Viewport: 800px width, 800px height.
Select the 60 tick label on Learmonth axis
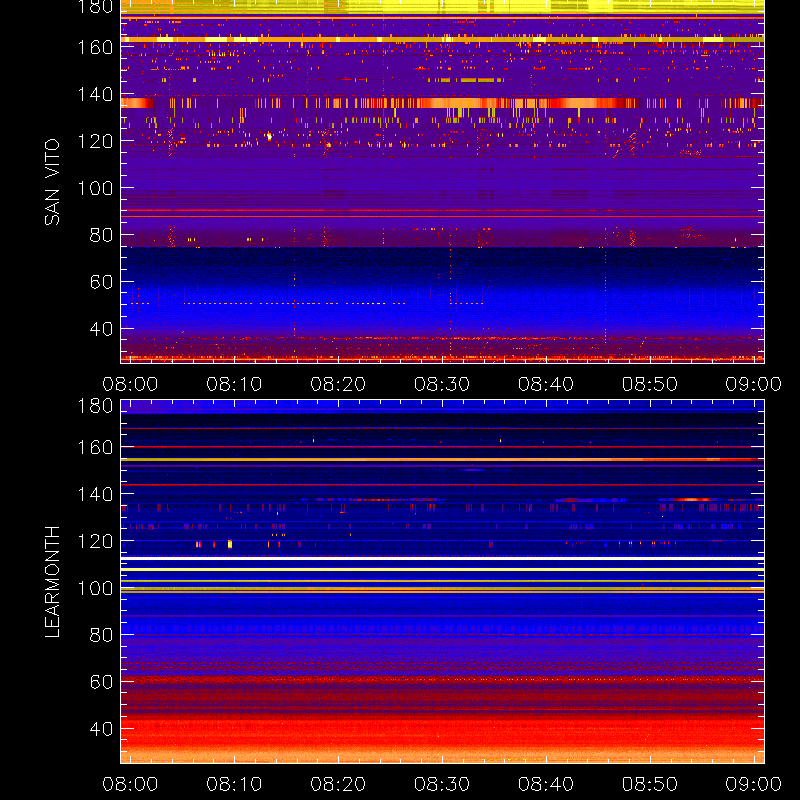101,682
